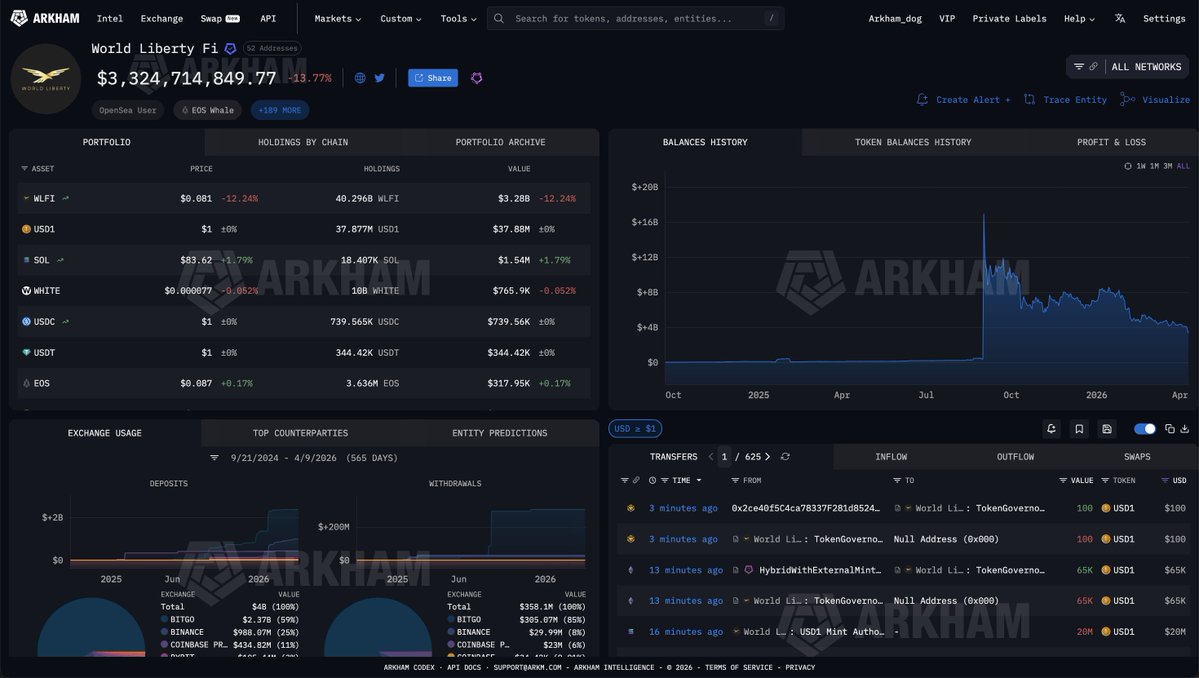Click the clock icon in Time column header
The image size is (1199, 678).
(652, 481)
